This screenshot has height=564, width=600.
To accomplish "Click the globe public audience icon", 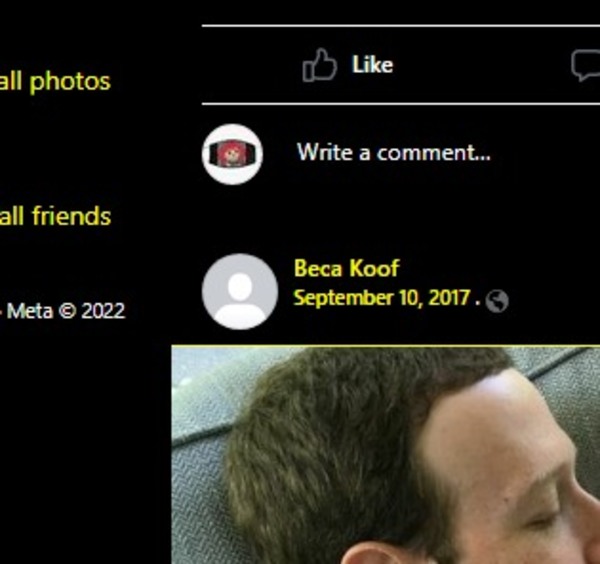I will click(x=497, y=301).
